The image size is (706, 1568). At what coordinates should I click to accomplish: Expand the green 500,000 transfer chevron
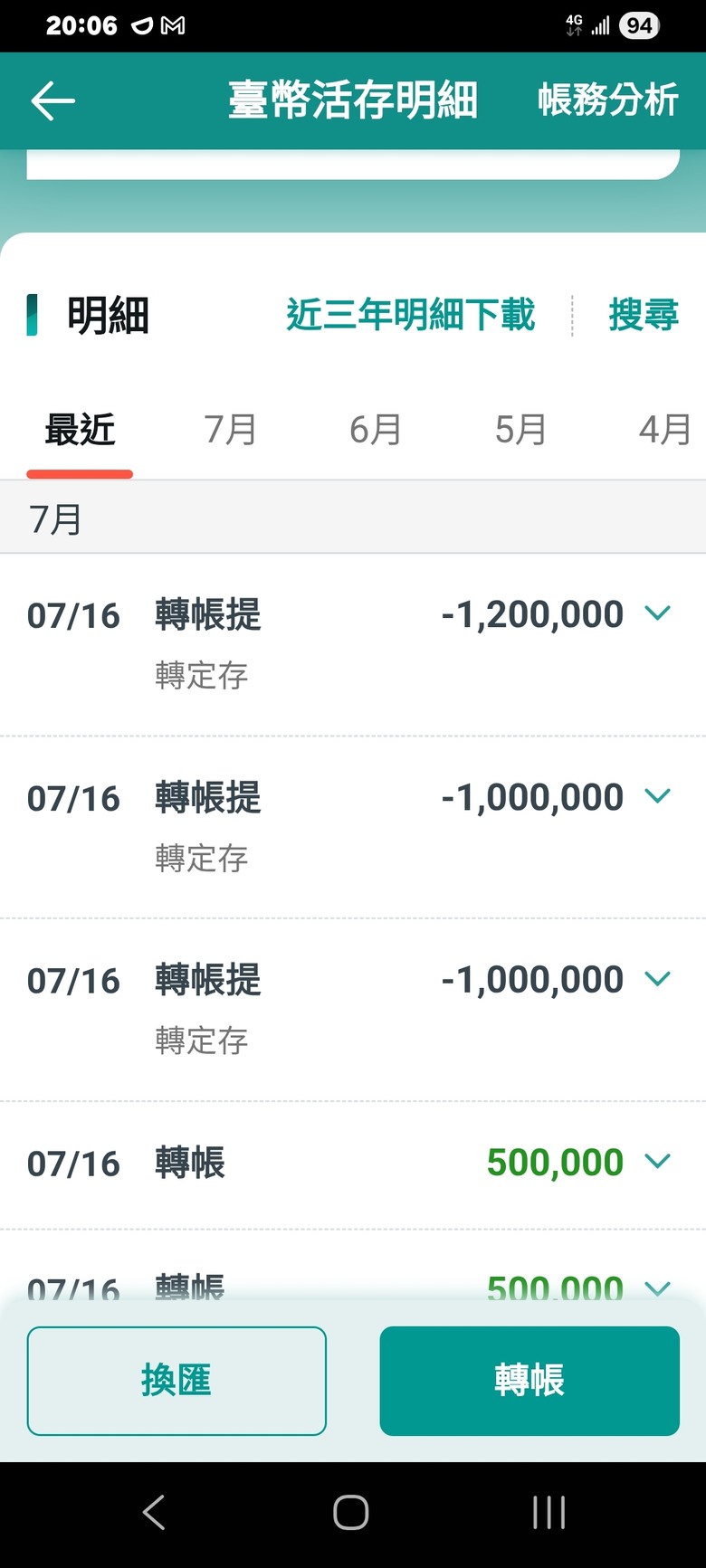[657, 1161]
